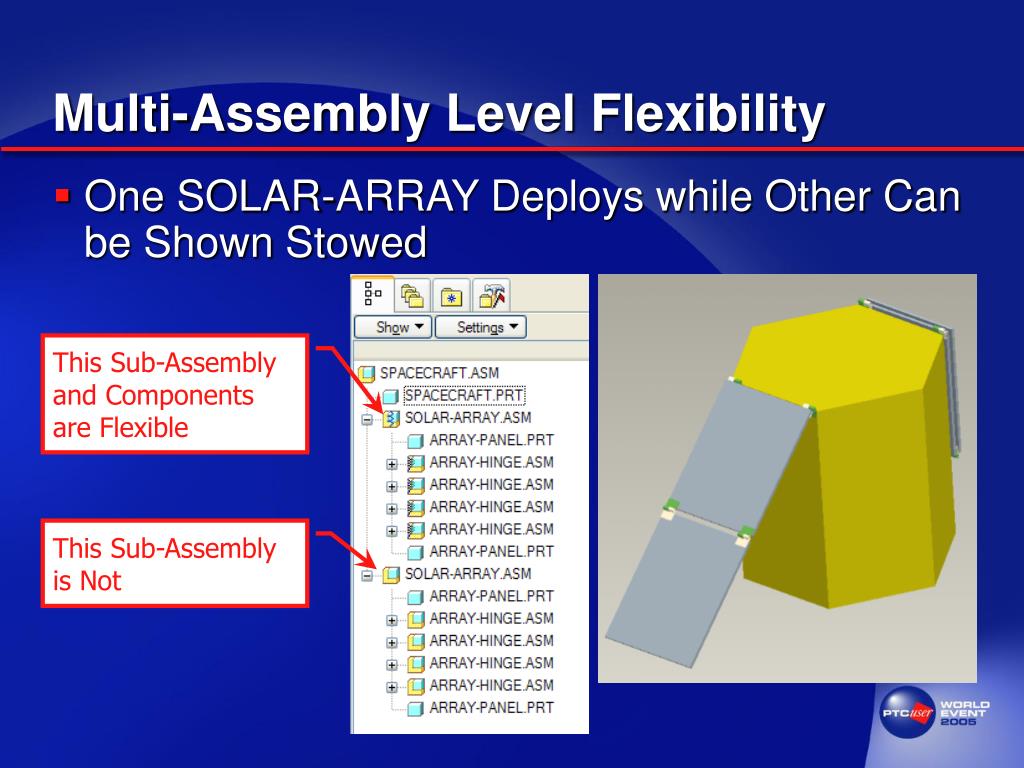Expand first flexible ARRAY-HINGE.ASM
This screenshot has width=1024, height=768.
coord(391,464)
